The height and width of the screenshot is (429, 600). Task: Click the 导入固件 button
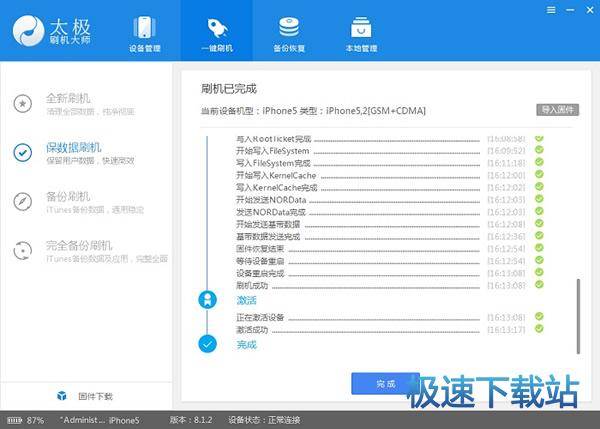point(558,110)
